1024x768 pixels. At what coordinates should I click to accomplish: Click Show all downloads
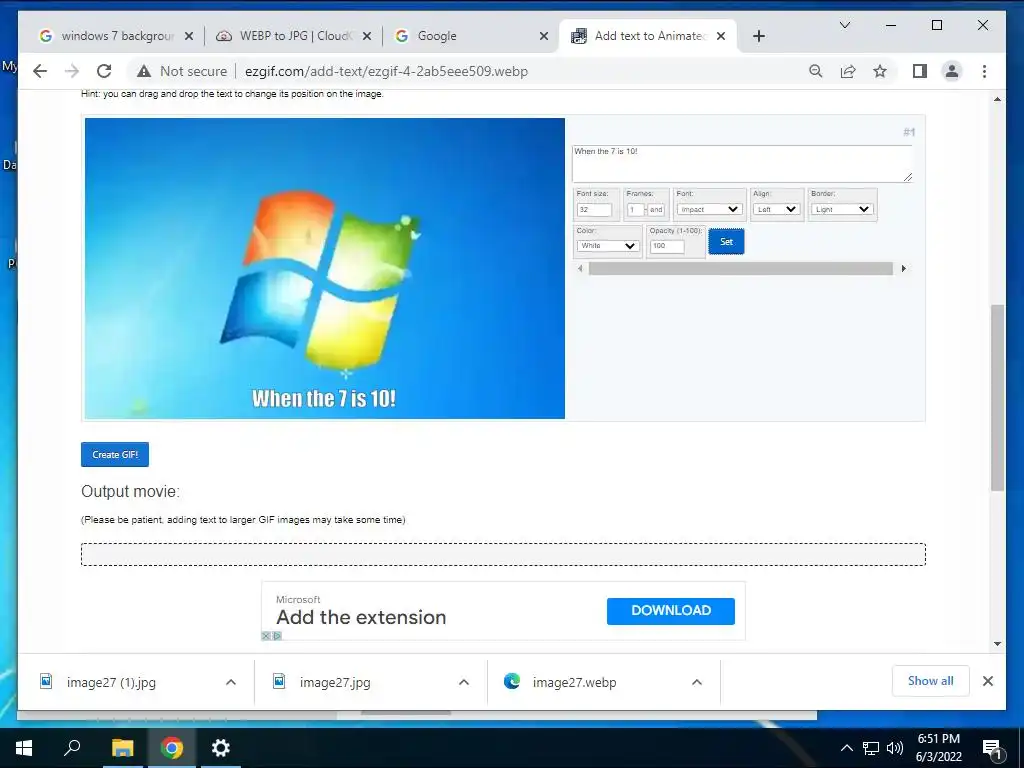coord(931,681)
